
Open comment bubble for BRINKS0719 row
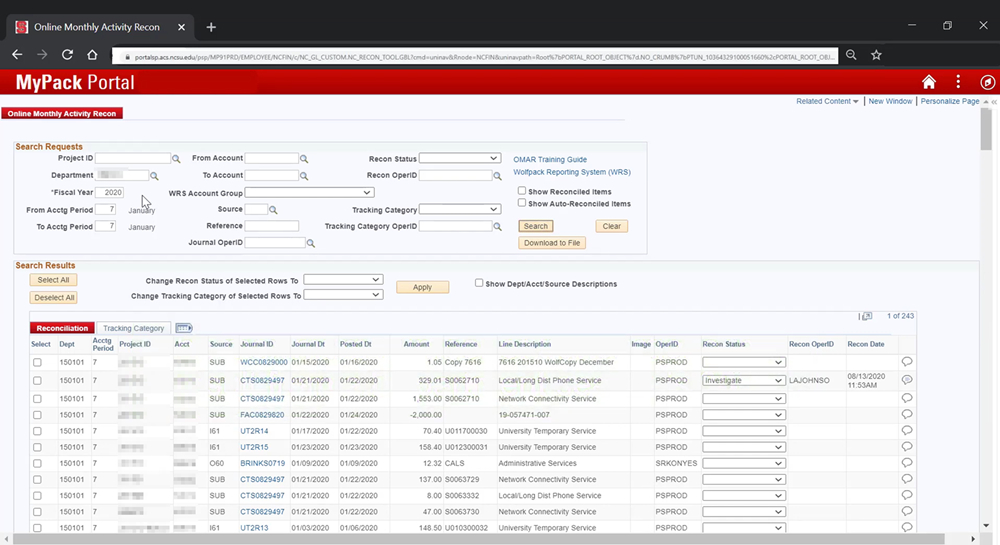[907, 463]
